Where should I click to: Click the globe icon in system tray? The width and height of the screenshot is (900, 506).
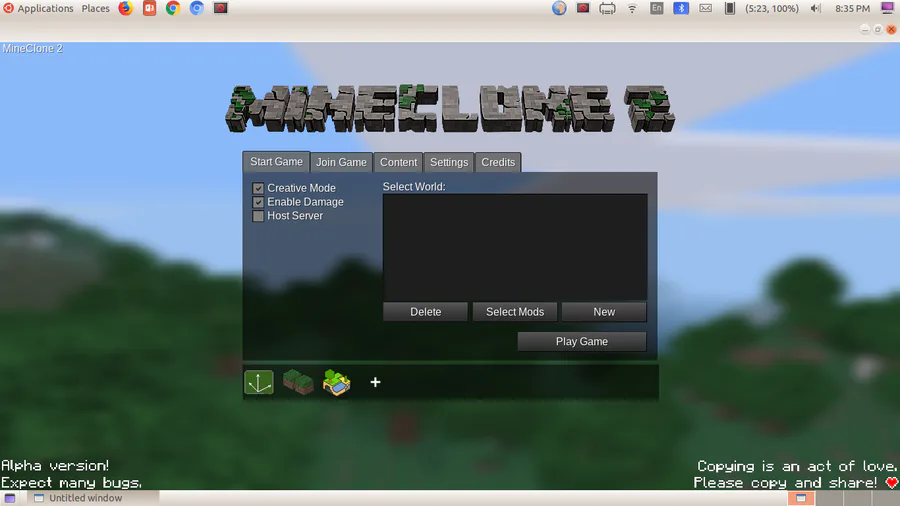pyautogui.click(x=559, y=8)
